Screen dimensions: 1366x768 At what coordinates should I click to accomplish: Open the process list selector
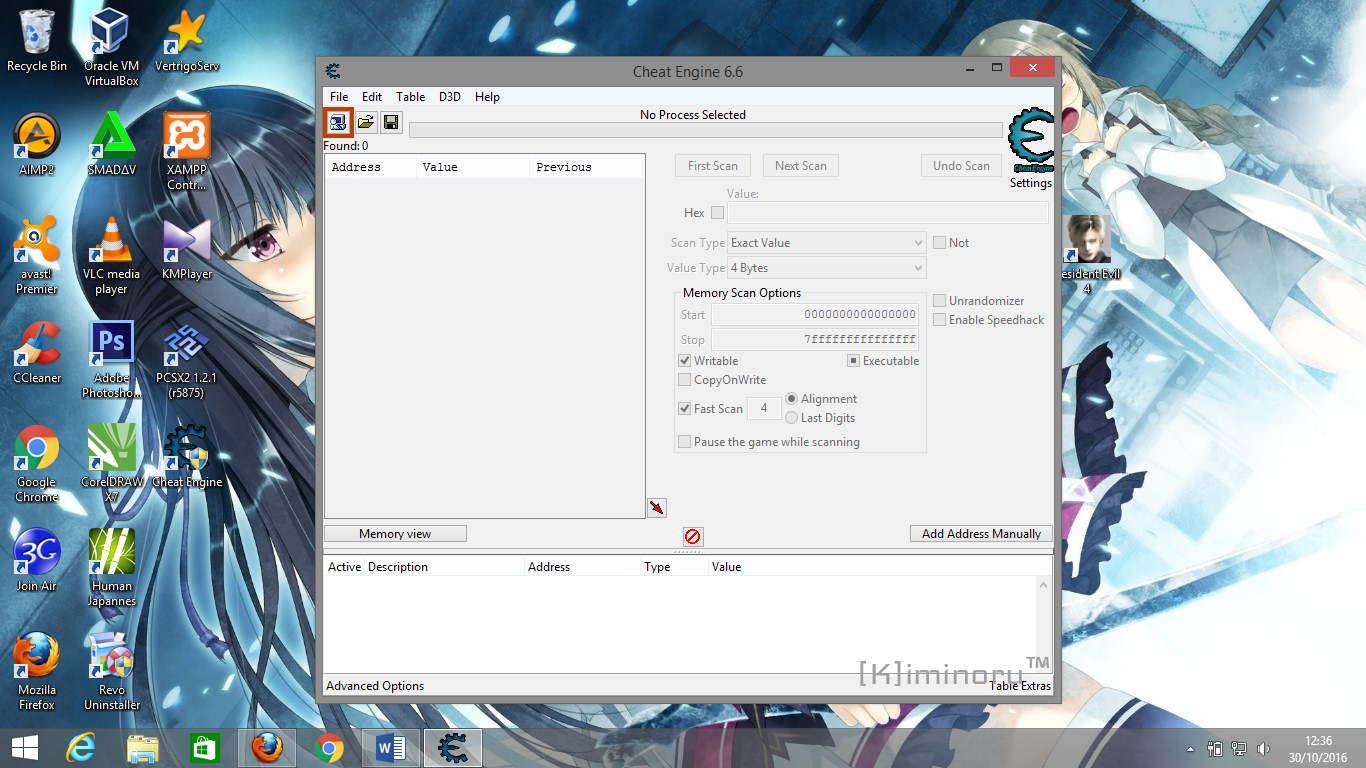pos(337,121)
